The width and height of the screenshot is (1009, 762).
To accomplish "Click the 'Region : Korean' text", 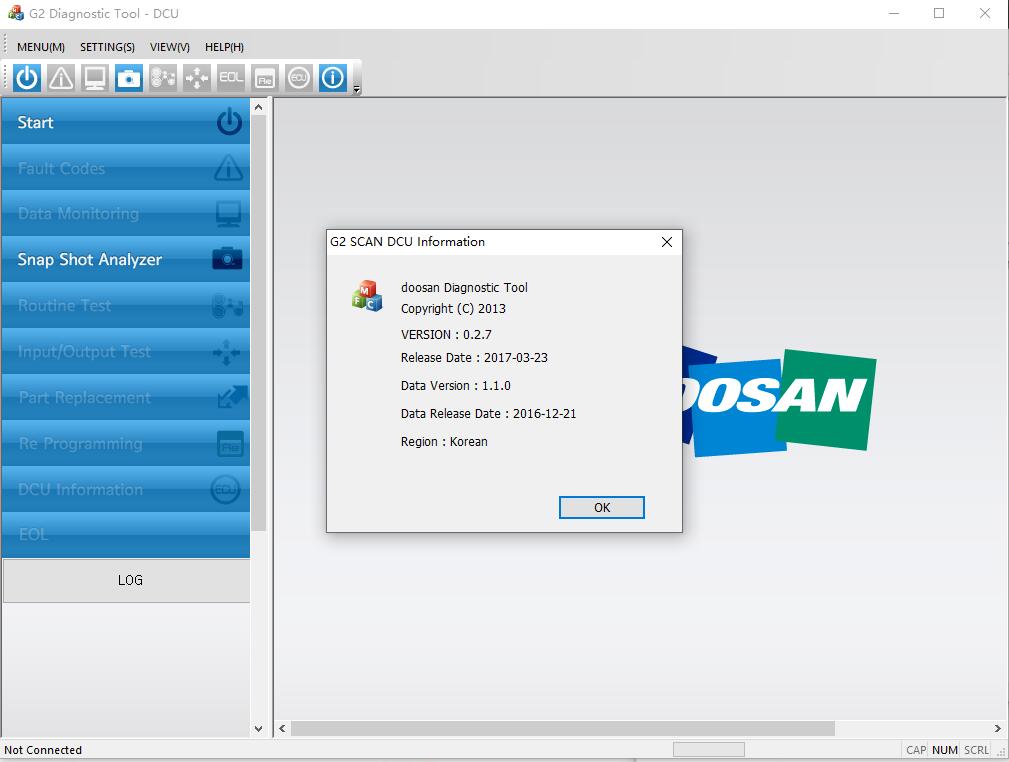I will pyautogui.click(x=444, y=441).
